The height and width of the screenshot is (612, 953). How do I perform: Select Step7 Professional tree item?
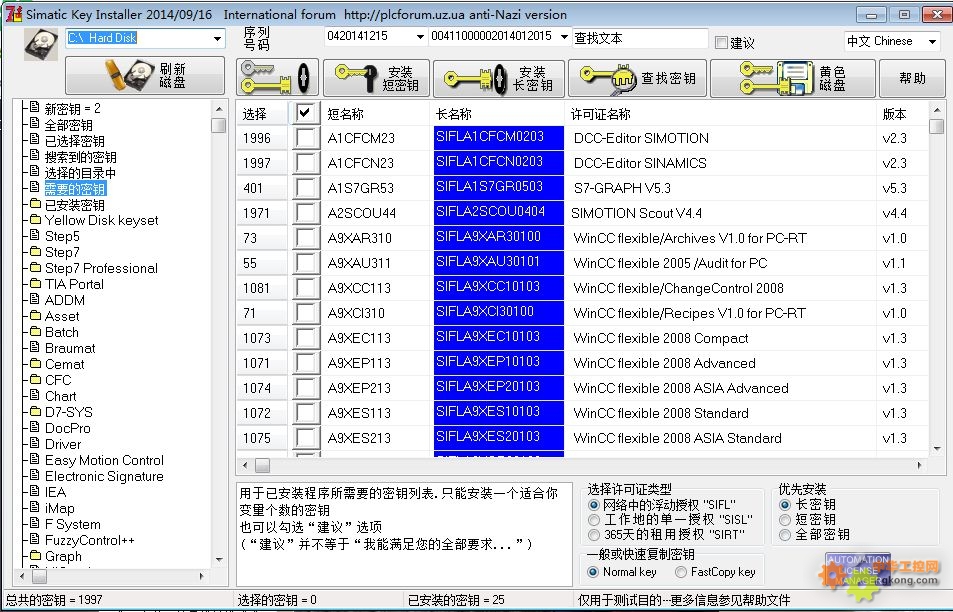point(101,268)
